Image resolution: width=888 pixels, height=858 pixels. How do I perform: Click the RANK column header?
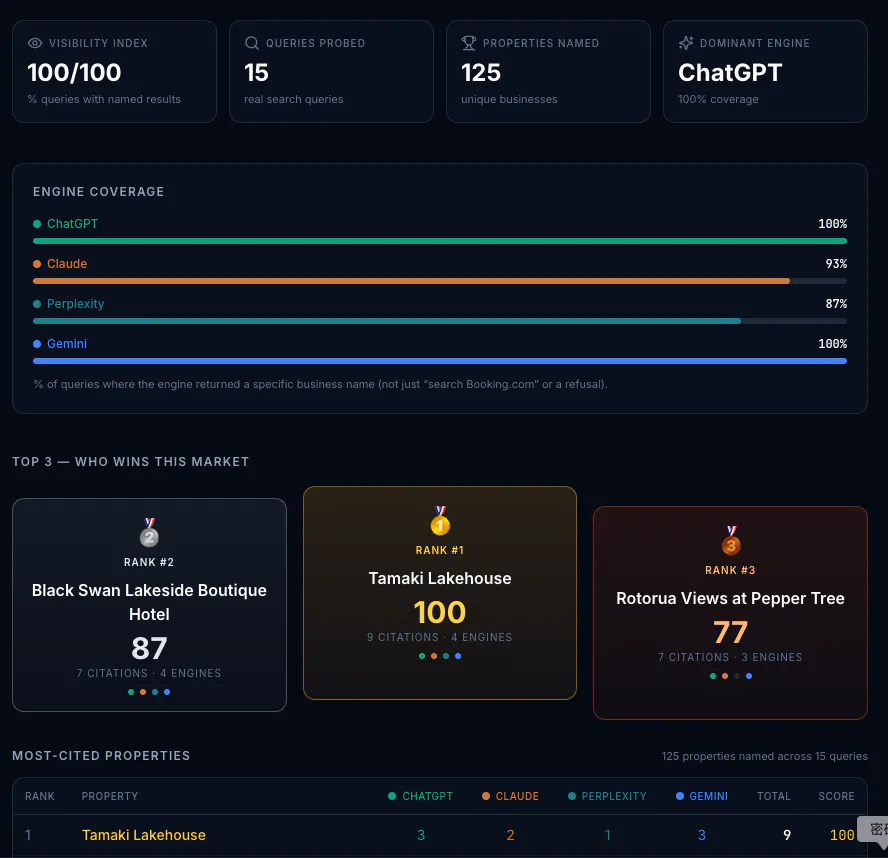point(40,796)
